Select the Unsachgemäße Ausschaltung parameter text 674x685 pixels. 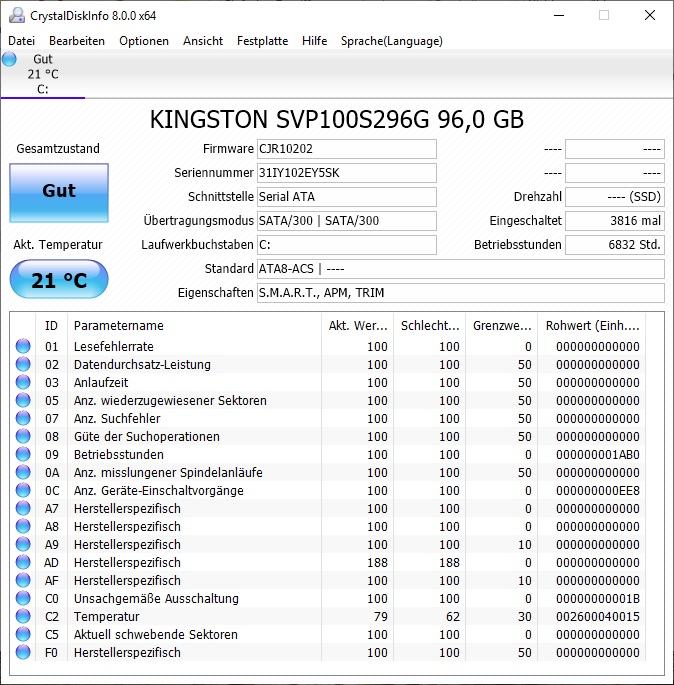(x=156, y=599)
